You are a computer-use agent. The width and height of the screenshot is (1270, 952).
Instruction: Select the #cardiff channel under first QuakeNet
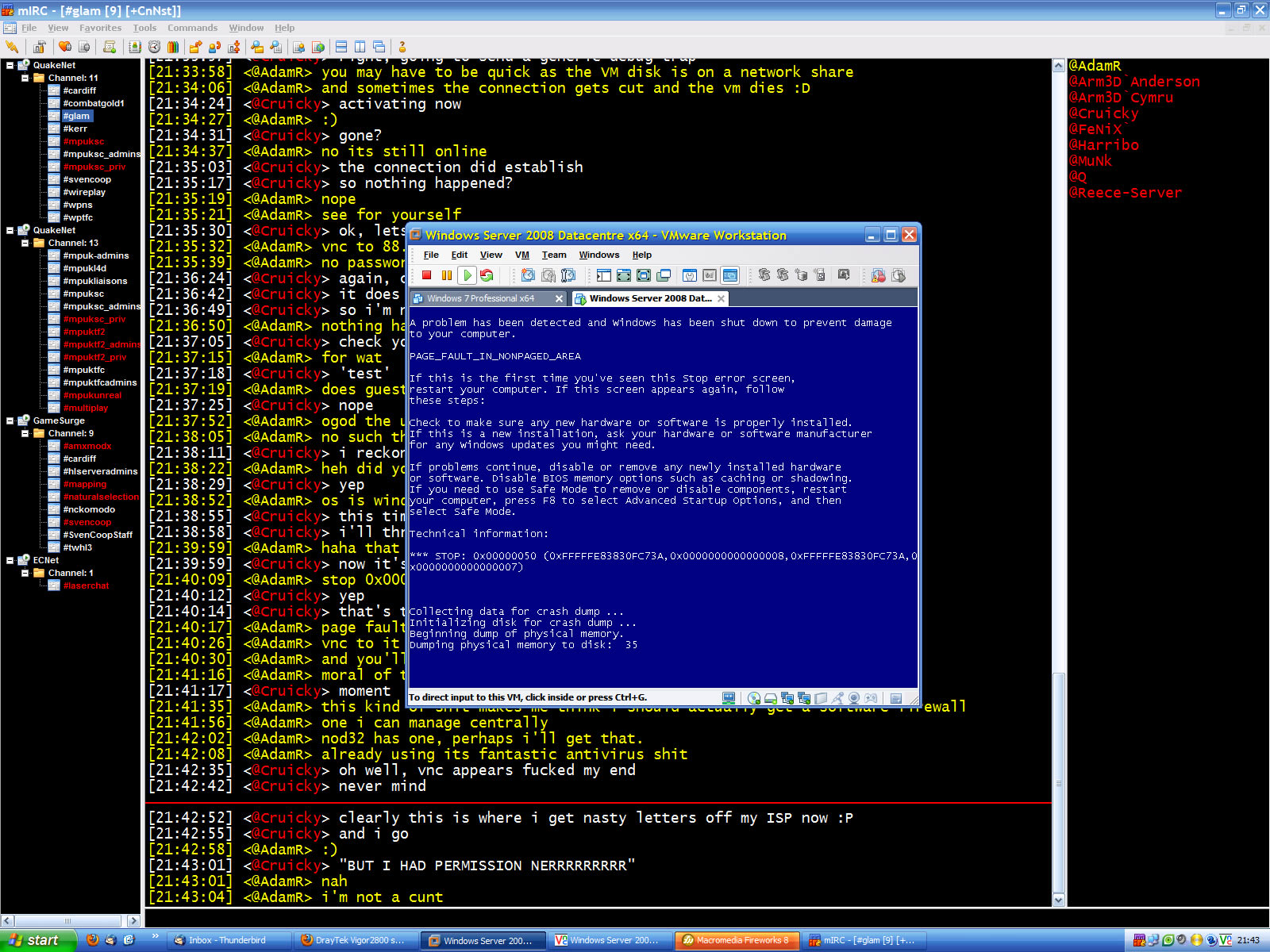pos(79,90)
